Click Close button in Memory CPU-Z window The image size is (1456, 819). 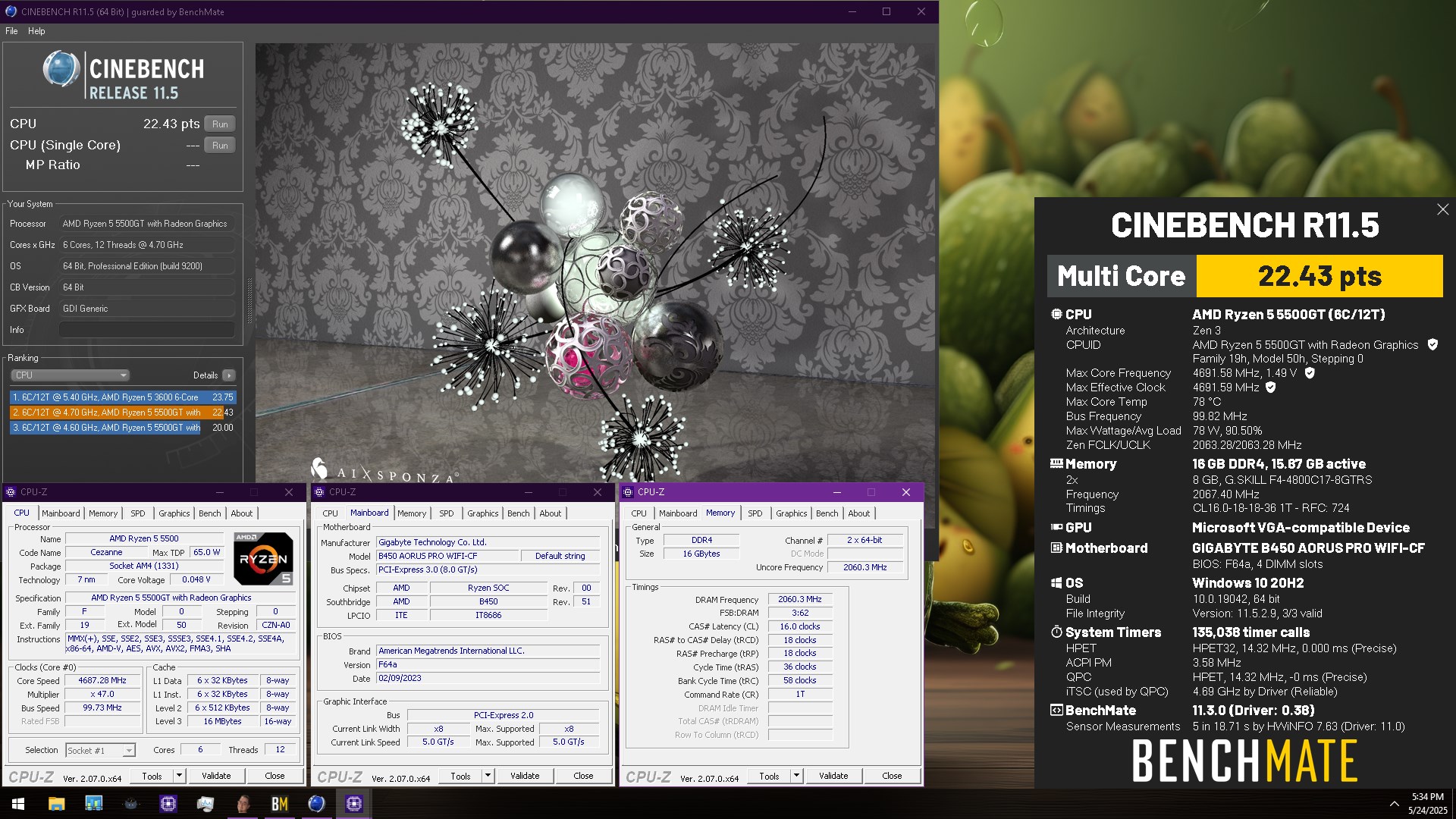tap(892, 776)
